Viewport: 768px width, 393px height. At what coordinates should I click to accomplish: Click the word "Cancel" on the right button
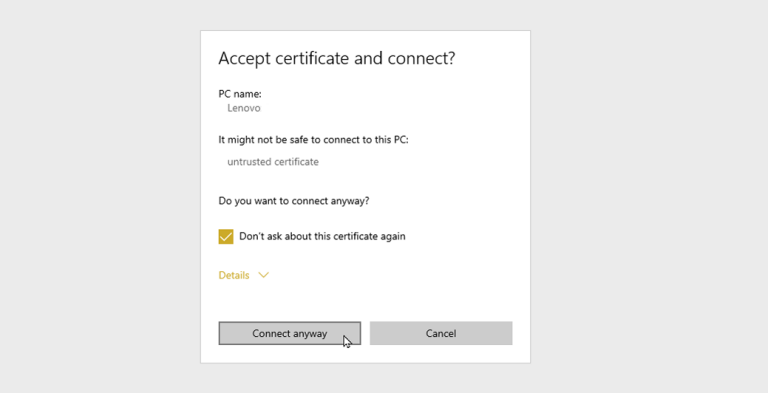point(441,333)
